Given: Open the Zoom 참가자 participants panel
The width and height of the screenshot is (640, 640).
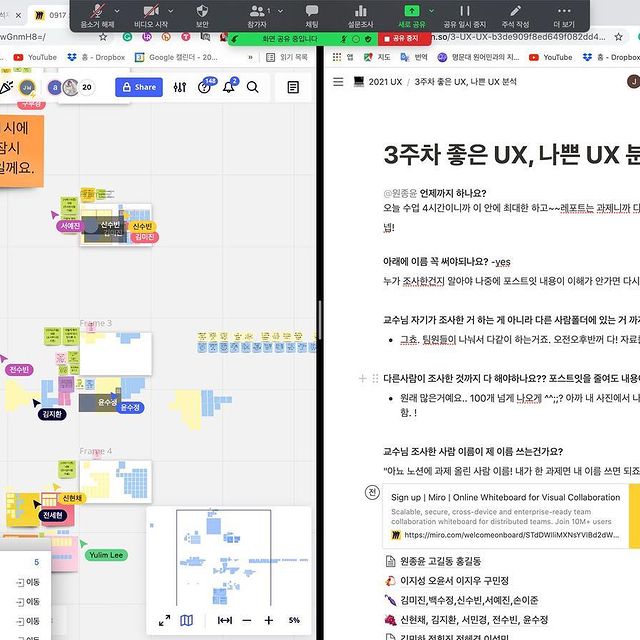Looking at the screenshot, I should 259,15.
